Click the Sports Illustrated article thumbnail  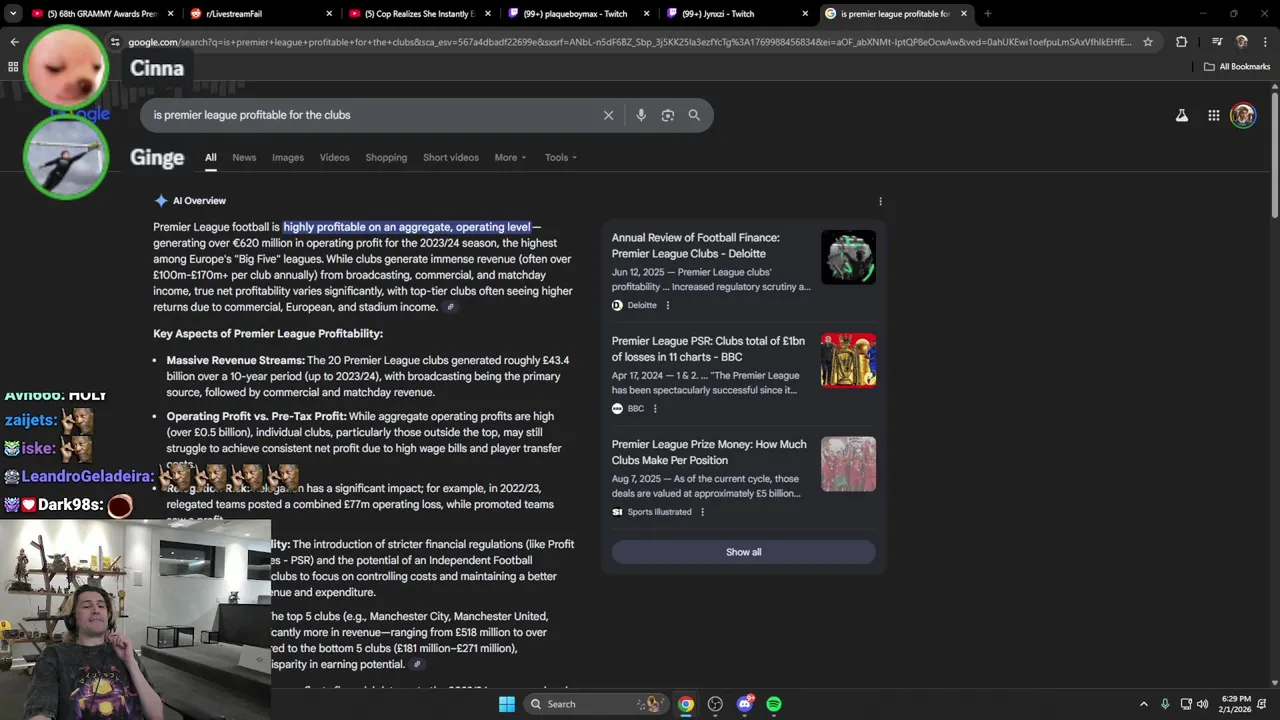(x=848, y=464)
